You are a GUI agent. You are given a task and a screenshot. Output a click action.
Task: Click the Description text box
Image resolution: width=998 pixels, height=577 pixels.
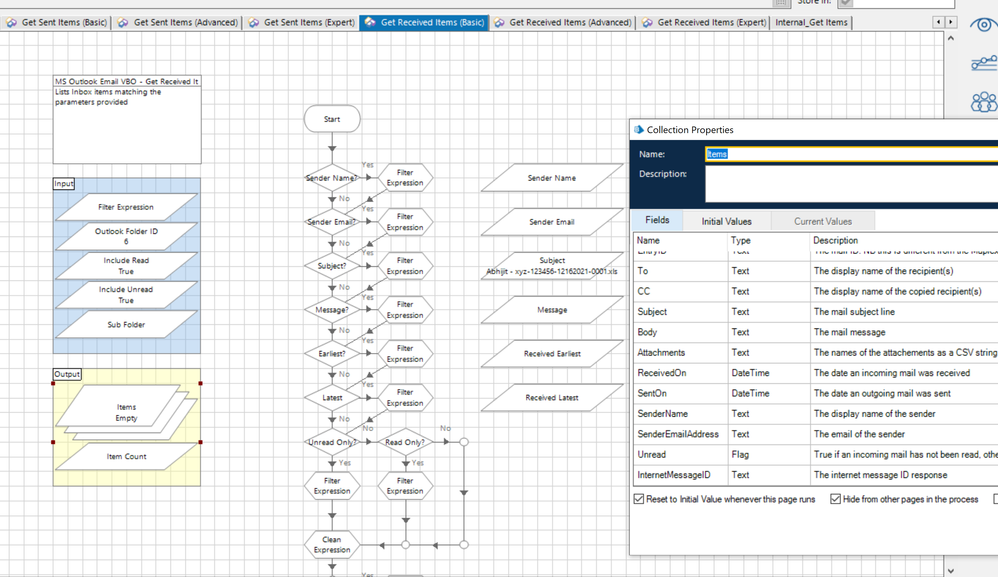(850, 184)
